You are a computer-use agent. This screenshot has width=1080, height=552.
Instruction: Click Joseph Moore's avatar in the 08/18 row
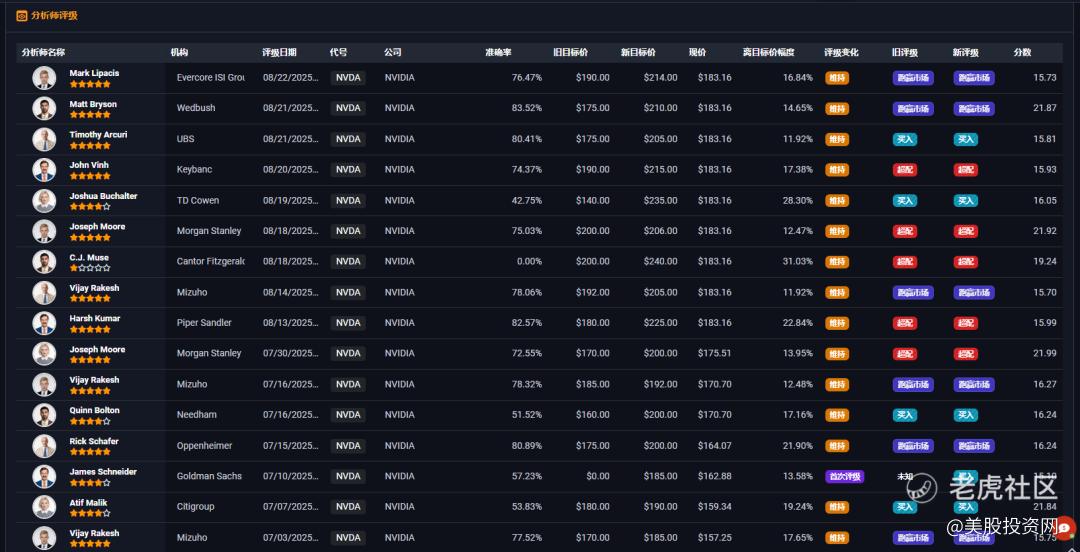(x=44, y=231)
